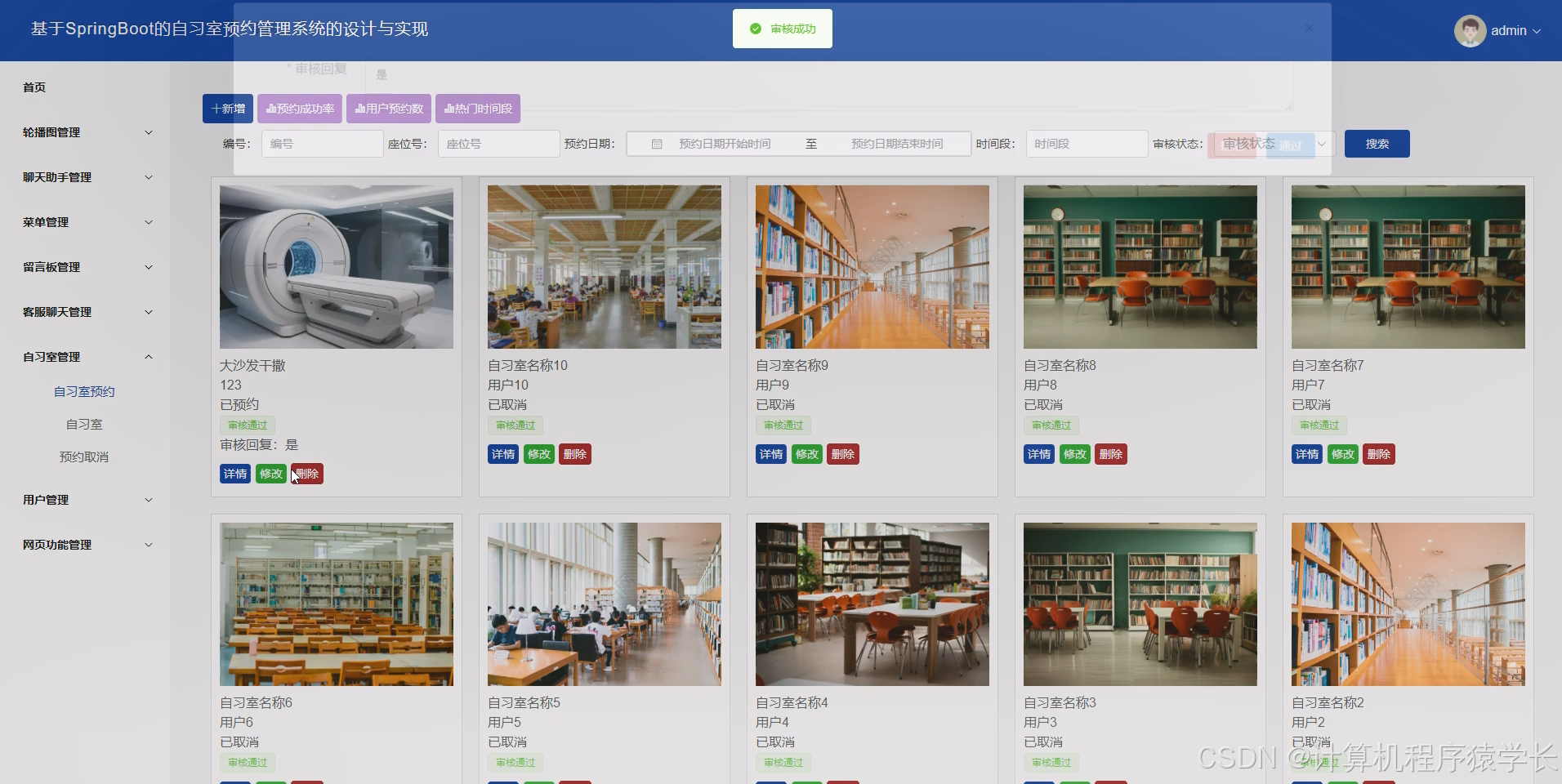
Task: Collapse 自习室管理 sidebar menu
Action: click(x=85, y=357)
